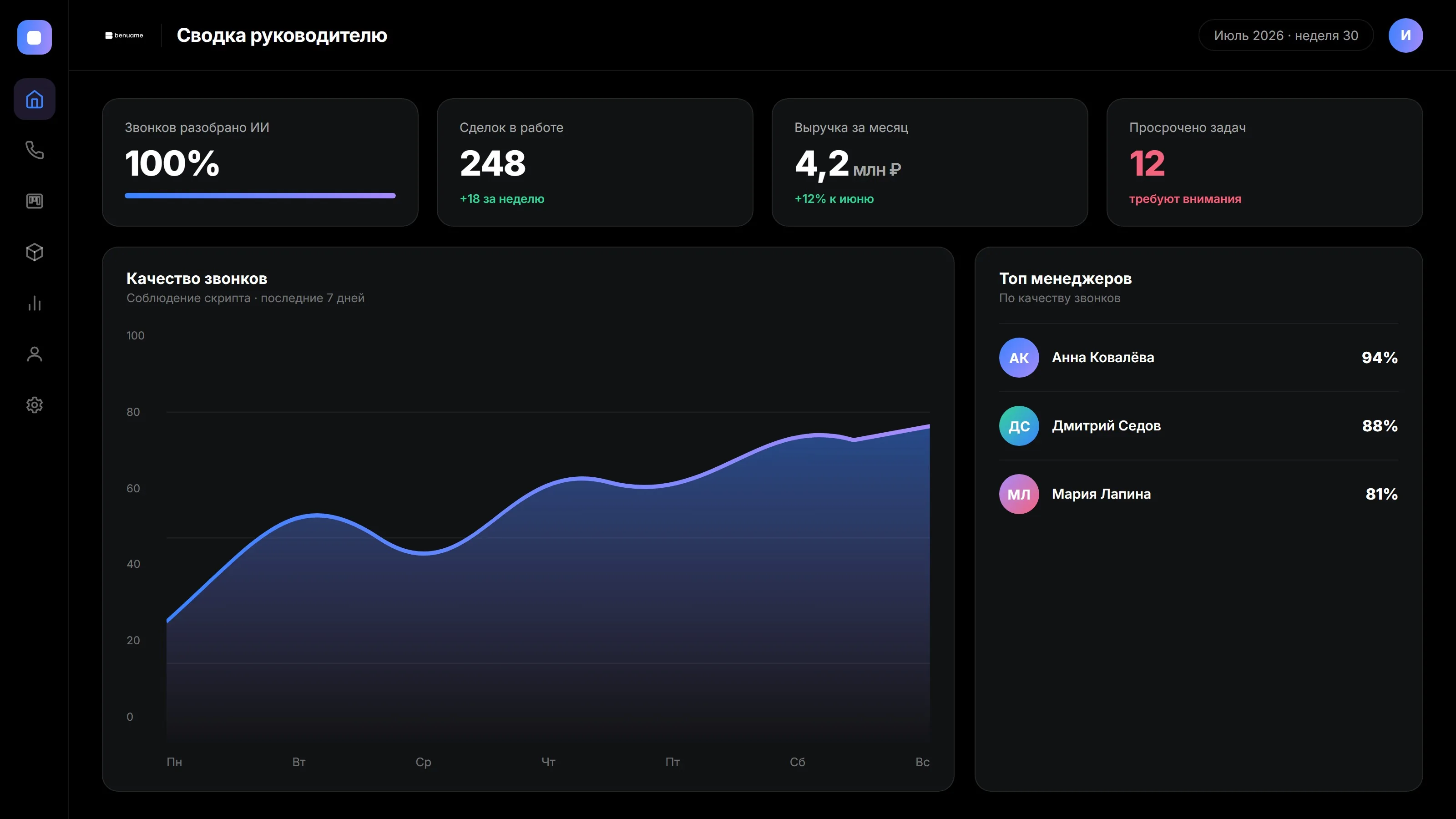Click the "100" y-axis label
The width and height of the screenshot is (1456, 819).
pos(136,336)
